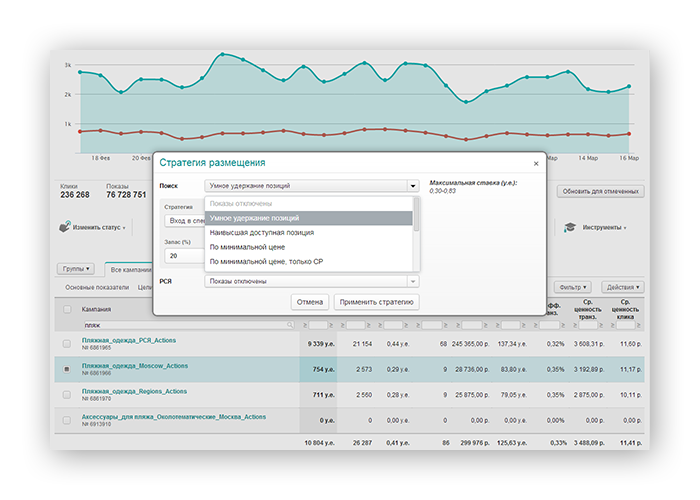Open the Фильтр dropdown button
The width and height of the screenshot is (700, 500).
[572, 287]
